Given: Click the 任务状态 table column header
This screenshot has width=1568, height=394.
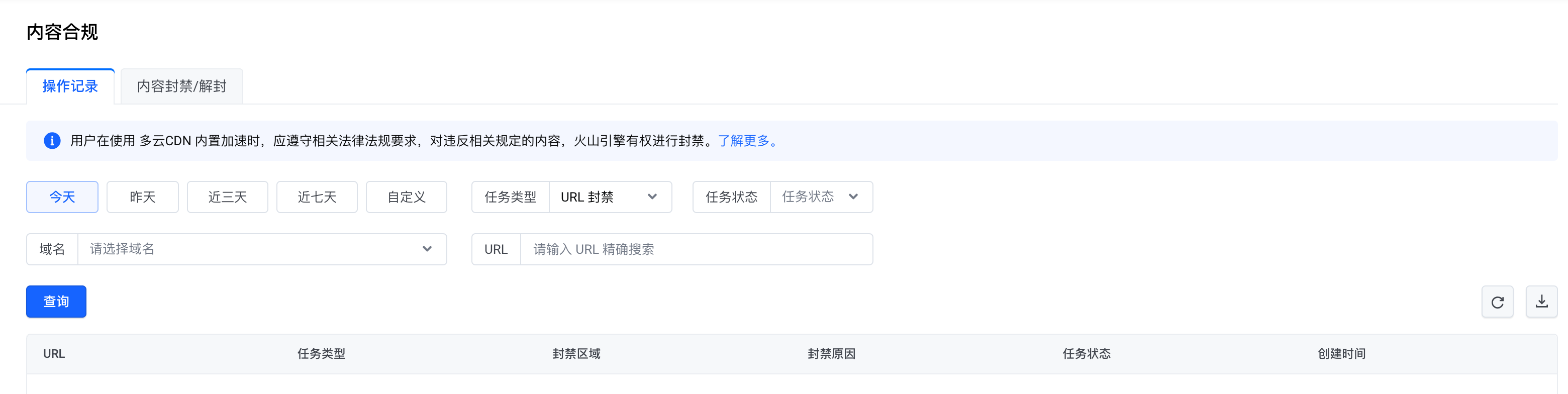Looking at the screenshot, I should pos(1087,354).
